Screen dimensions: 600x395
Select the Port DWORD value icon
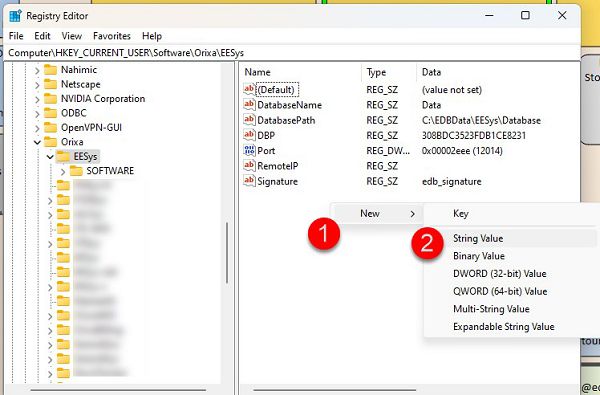(249, 150)
